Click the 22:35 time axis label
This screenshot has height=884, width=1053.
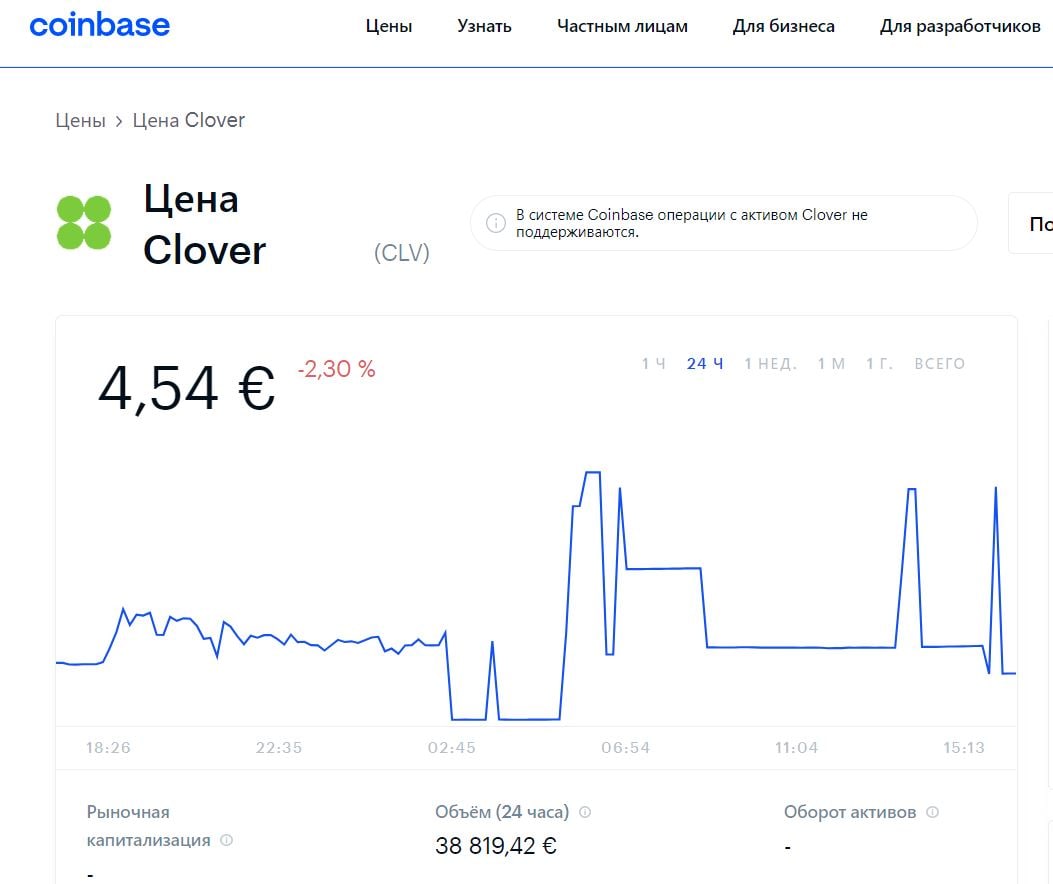point(279,748)
